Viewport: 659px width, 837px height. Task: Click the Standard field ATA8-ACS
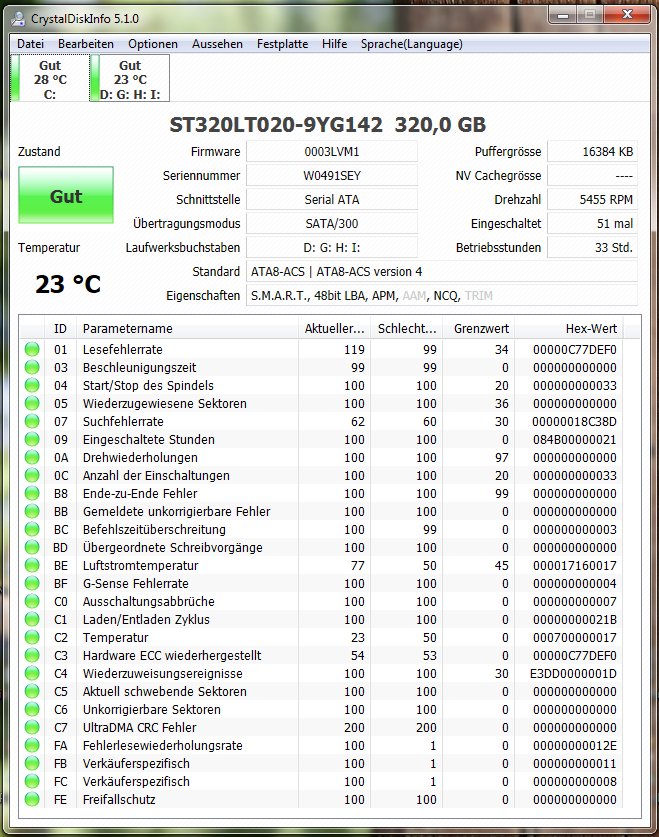point(442,272)
